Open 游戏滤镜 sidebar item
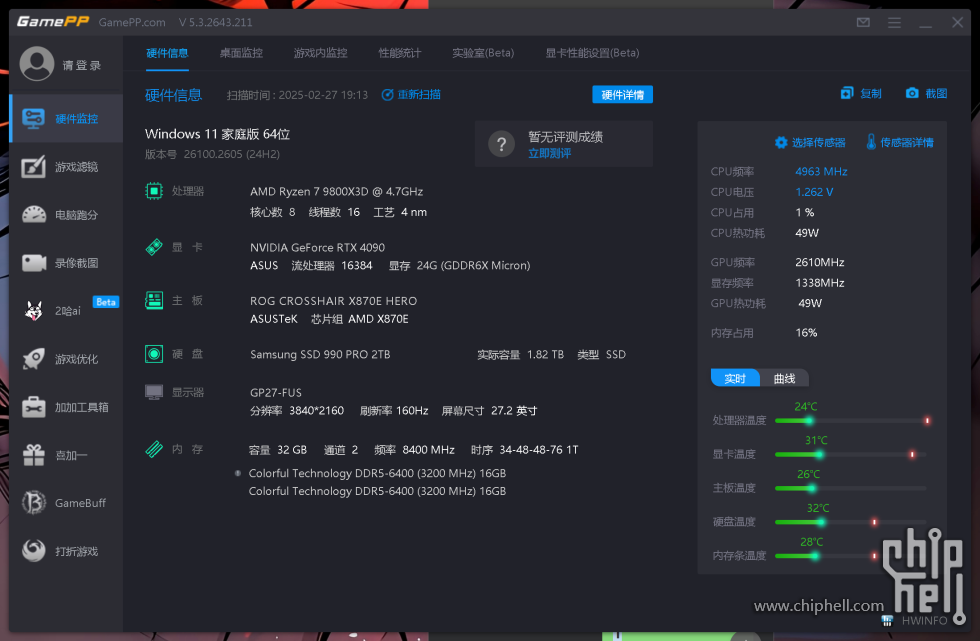 (66, 167)
